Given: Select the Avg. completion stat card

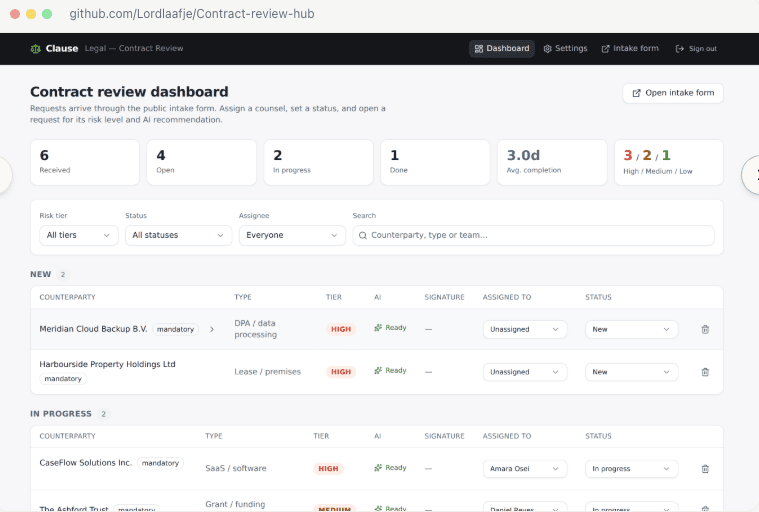Looking at the screenshot, I should (552, 163).
